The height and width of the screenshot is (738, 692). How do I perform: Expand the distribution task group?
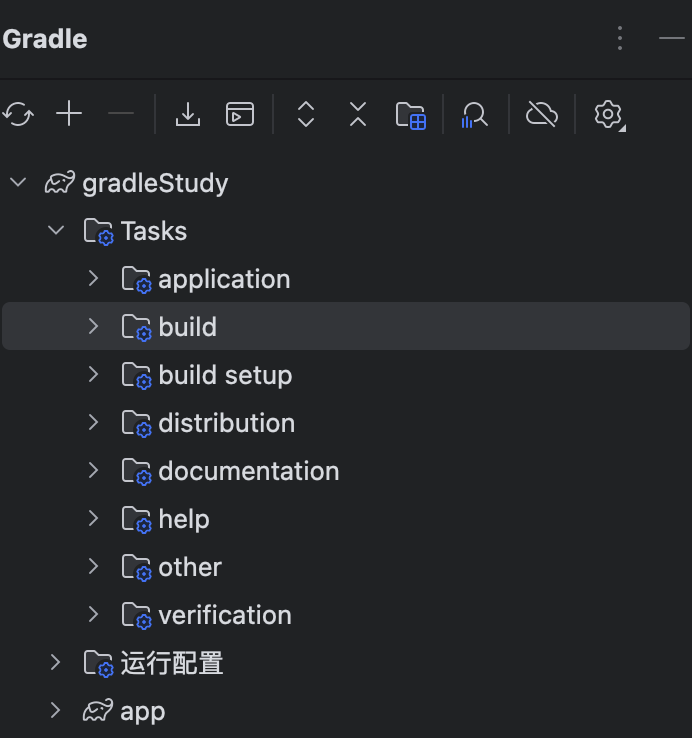pyautogui.click(x=94, y=422)
